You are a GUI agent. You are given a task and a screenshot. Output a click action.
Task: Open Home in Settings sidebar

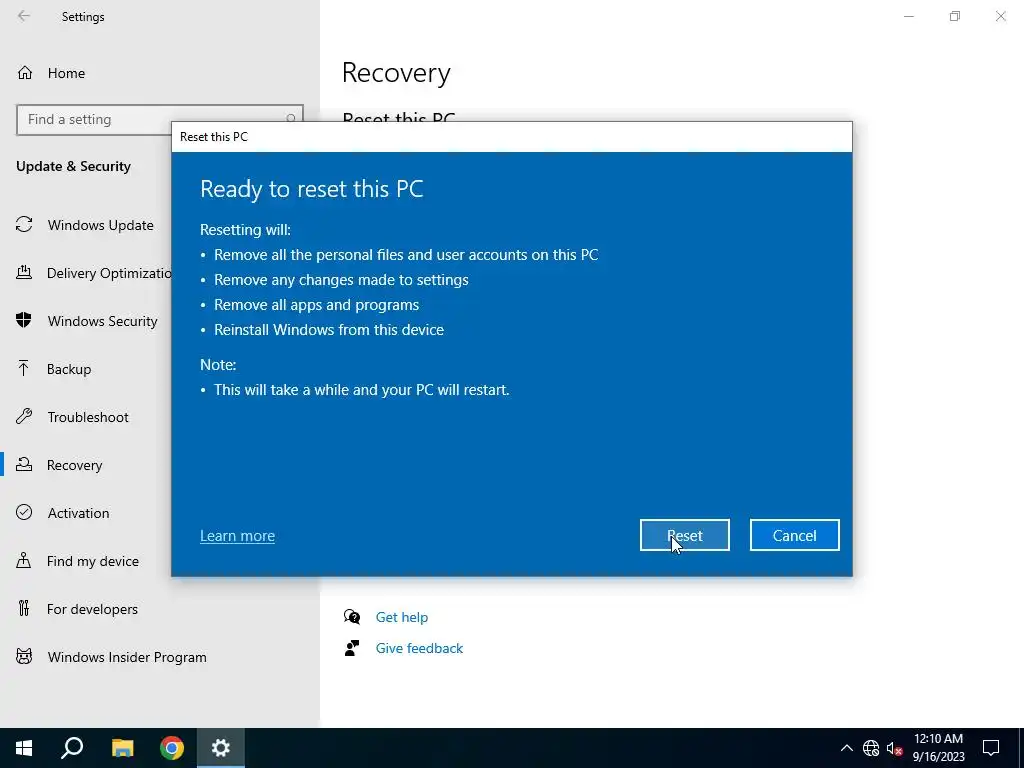(66, 73)
